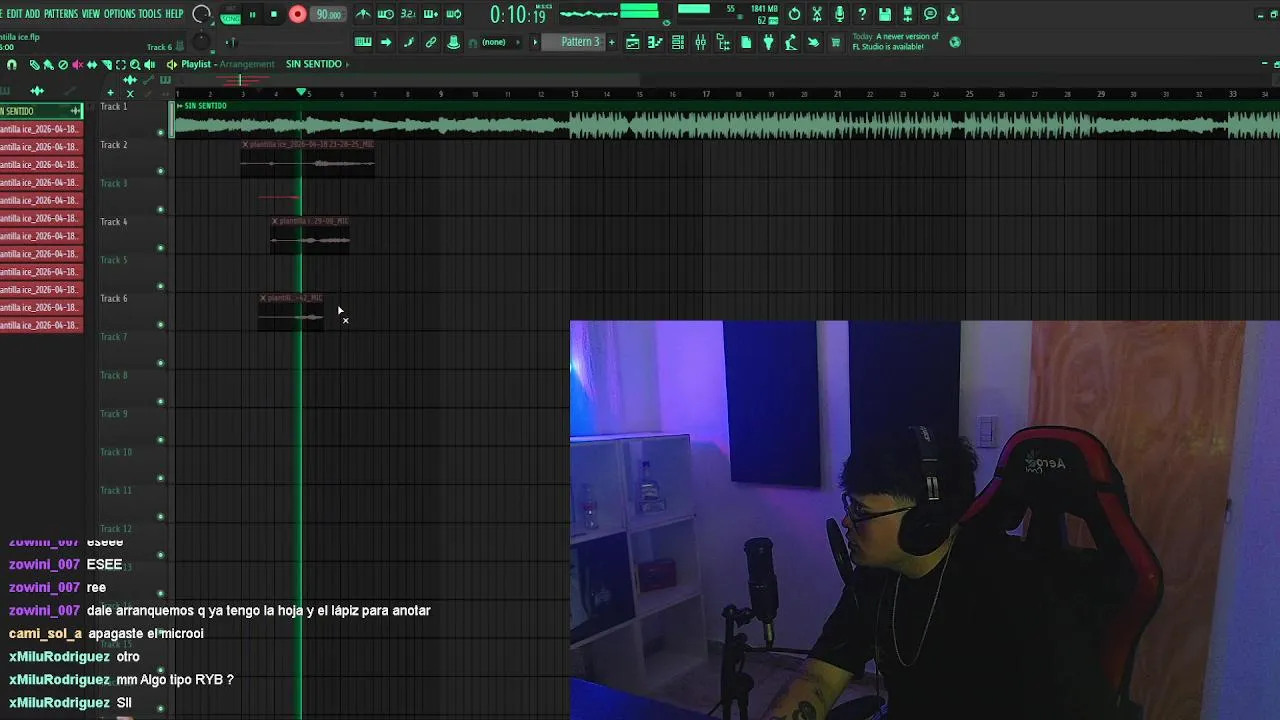Click the playhead marker on timeline
1280x720 pixels.
301,93
